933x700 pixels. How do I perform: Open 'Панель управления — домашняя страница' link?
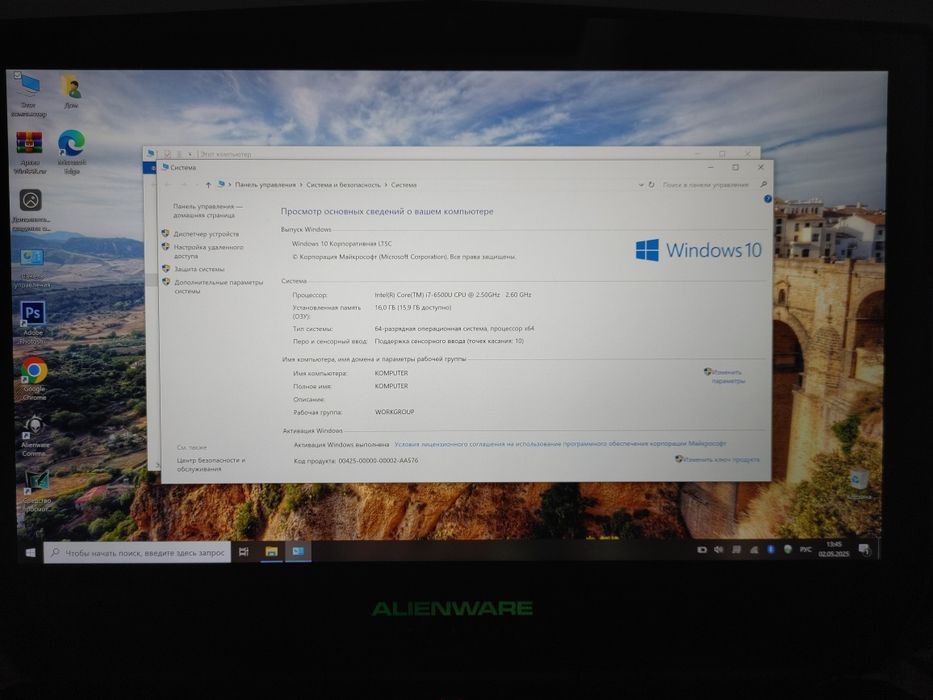(208, 211)
